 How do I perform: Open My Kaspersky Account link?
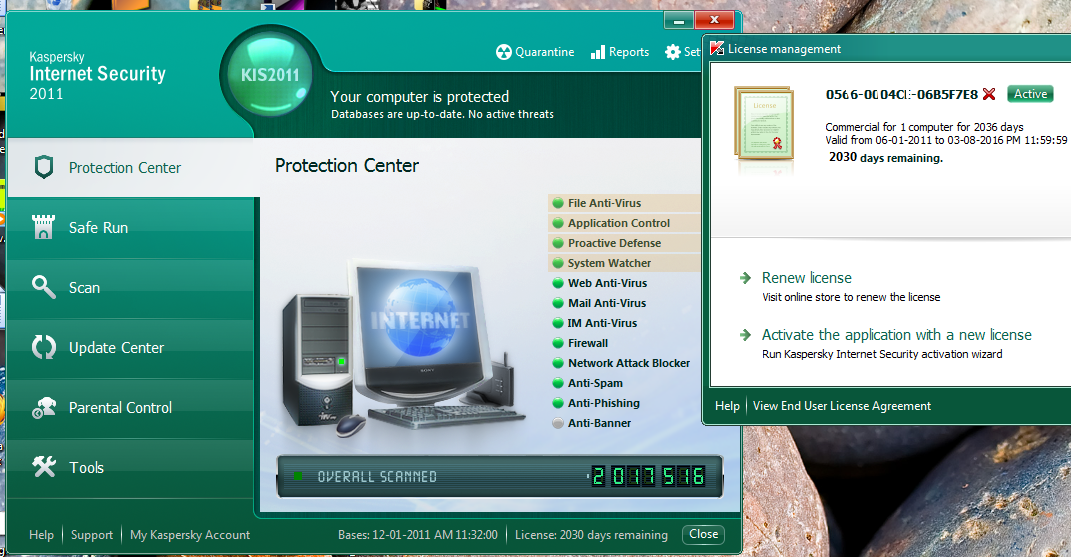click(x=190, y=535)
